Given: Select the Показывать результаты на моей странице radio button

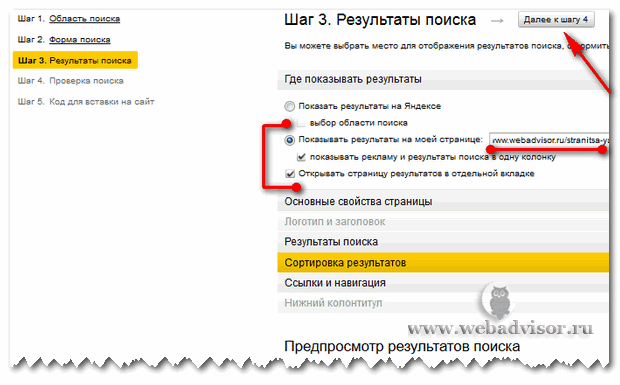Looking at the screenshot, I should pyautogui.click(x=289, y=140).
